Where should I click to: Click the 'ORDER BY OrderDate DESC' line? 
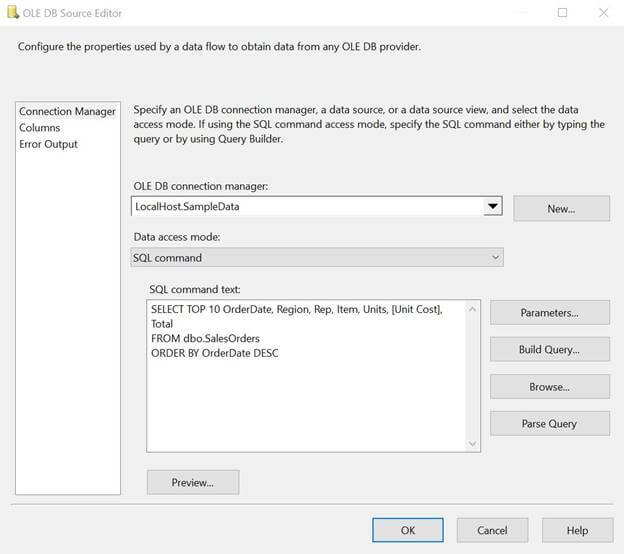[x=215, y=353]
